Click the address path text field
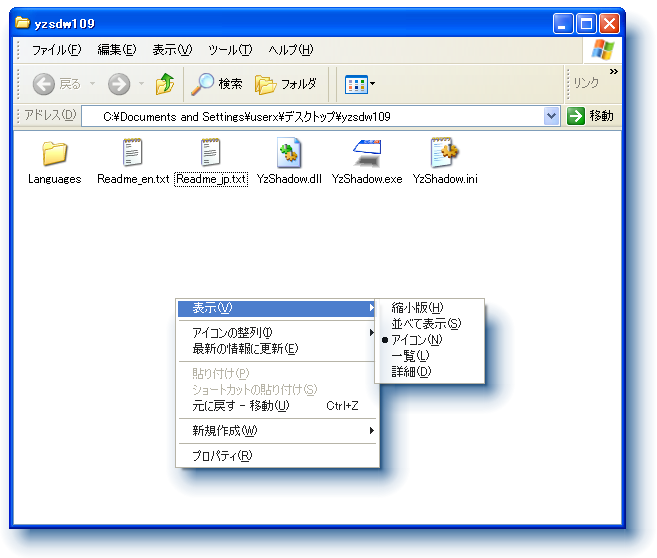 coord(313,116)
